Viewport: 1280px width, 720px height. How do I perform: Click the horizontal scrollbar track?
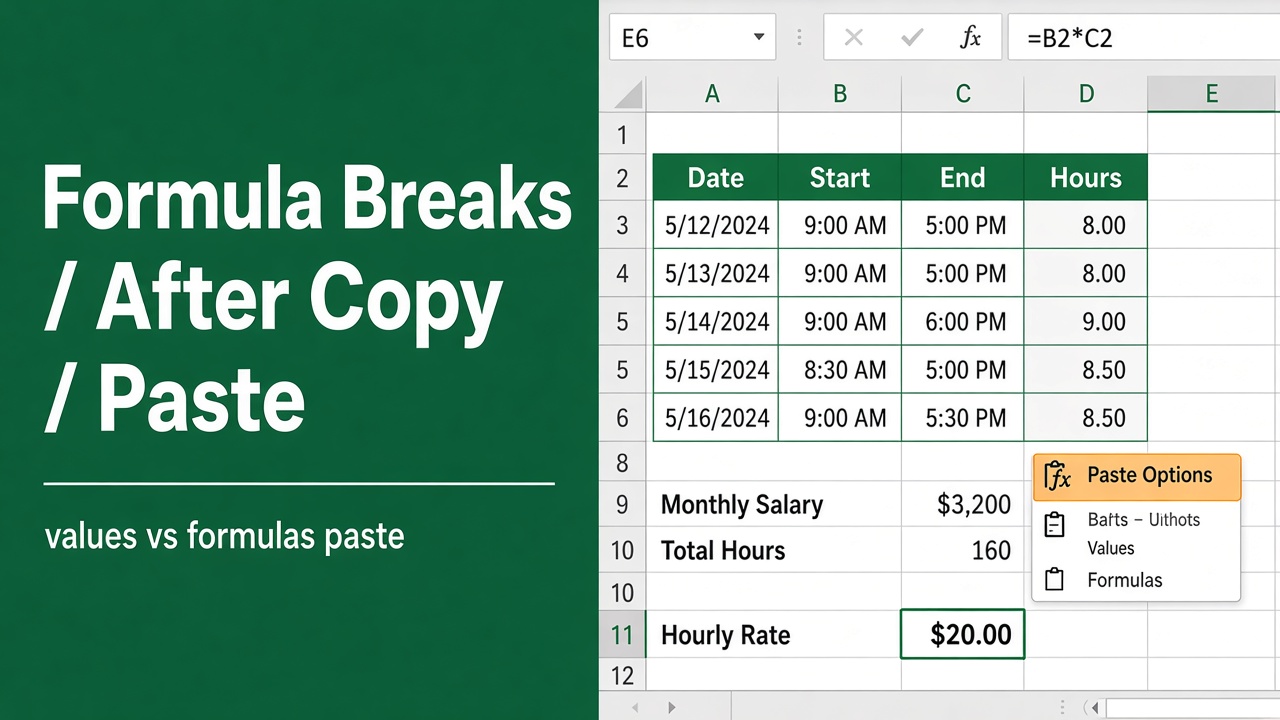point(1192,708)
